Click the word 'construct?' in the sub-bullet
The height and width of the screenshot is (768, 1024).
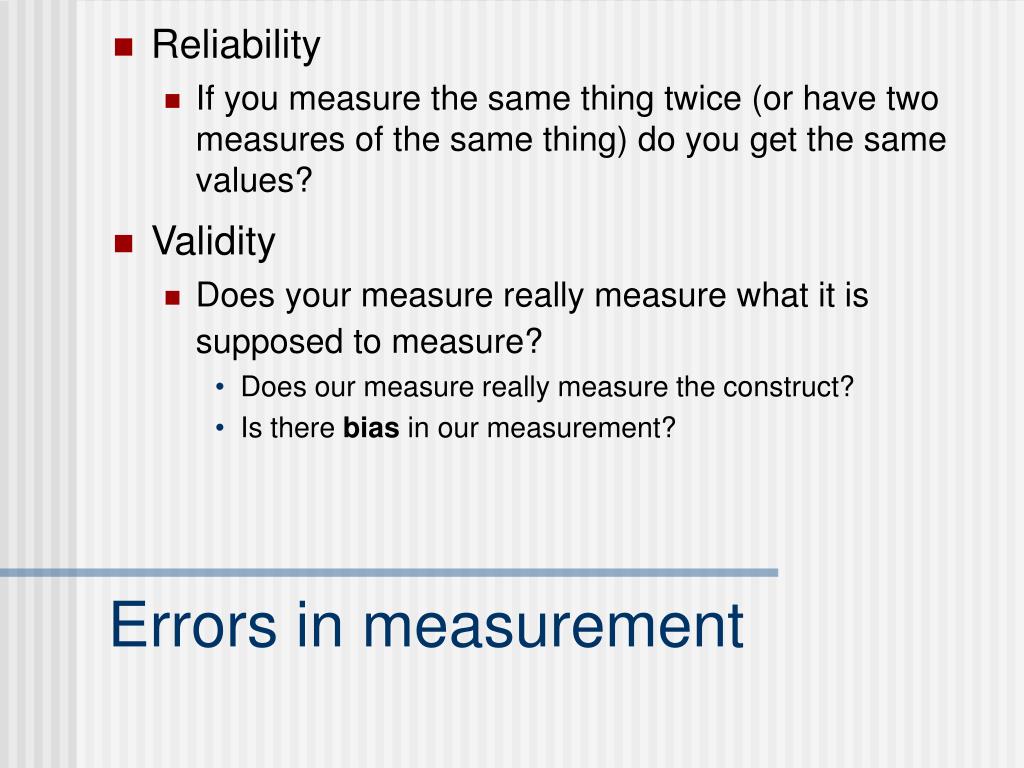pyautogui.click(x=788, y=387)
